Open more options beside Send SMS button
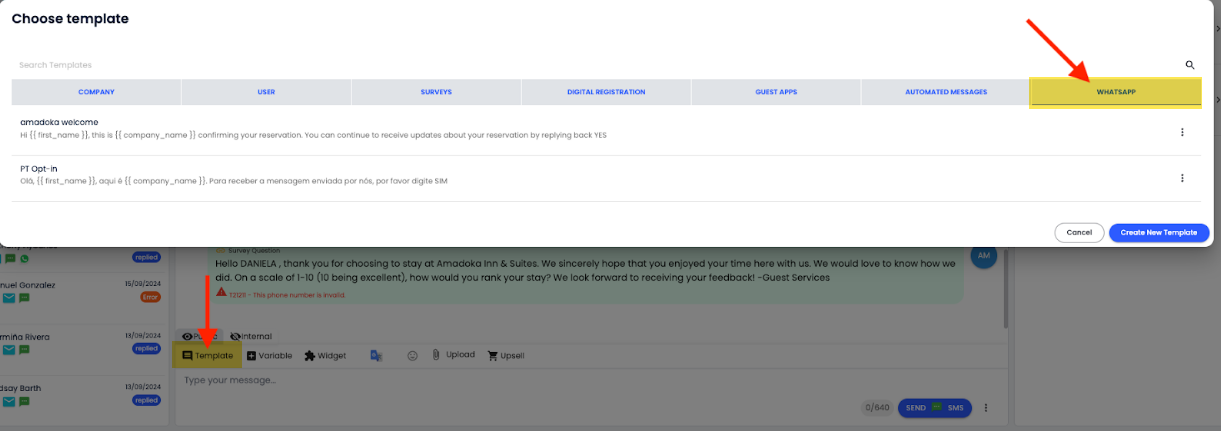 click(x=986, y=408)
